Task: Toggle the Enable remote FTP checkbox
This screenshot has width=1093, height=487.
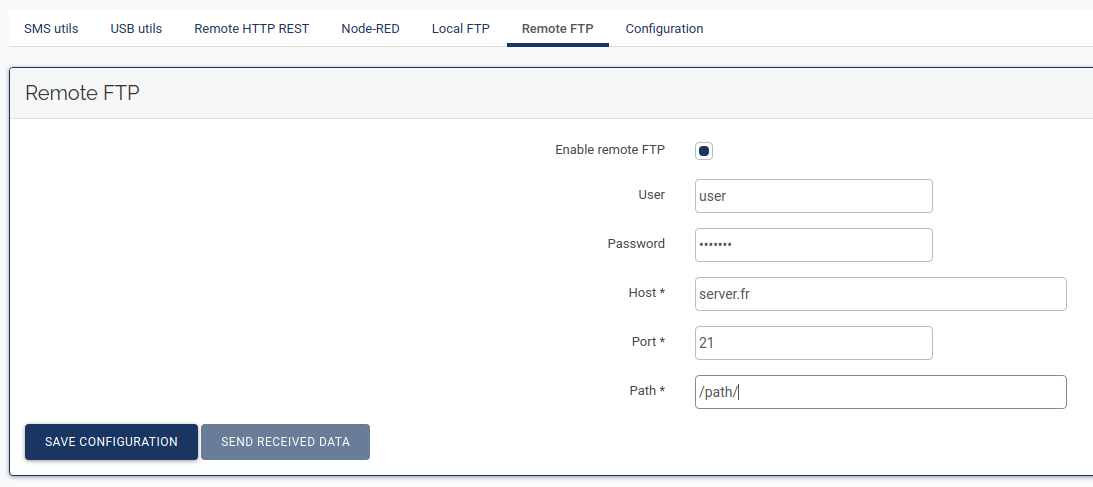Action: 704,151
